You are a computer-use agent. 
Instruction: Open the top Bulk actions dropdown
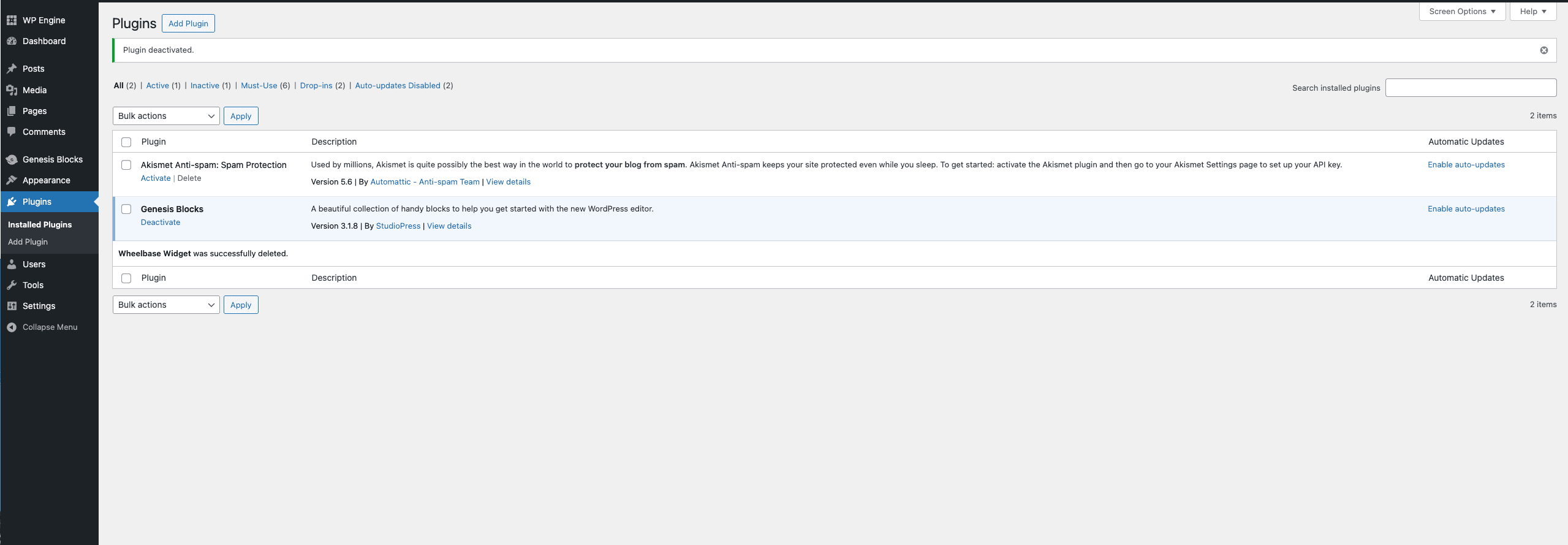166,116
